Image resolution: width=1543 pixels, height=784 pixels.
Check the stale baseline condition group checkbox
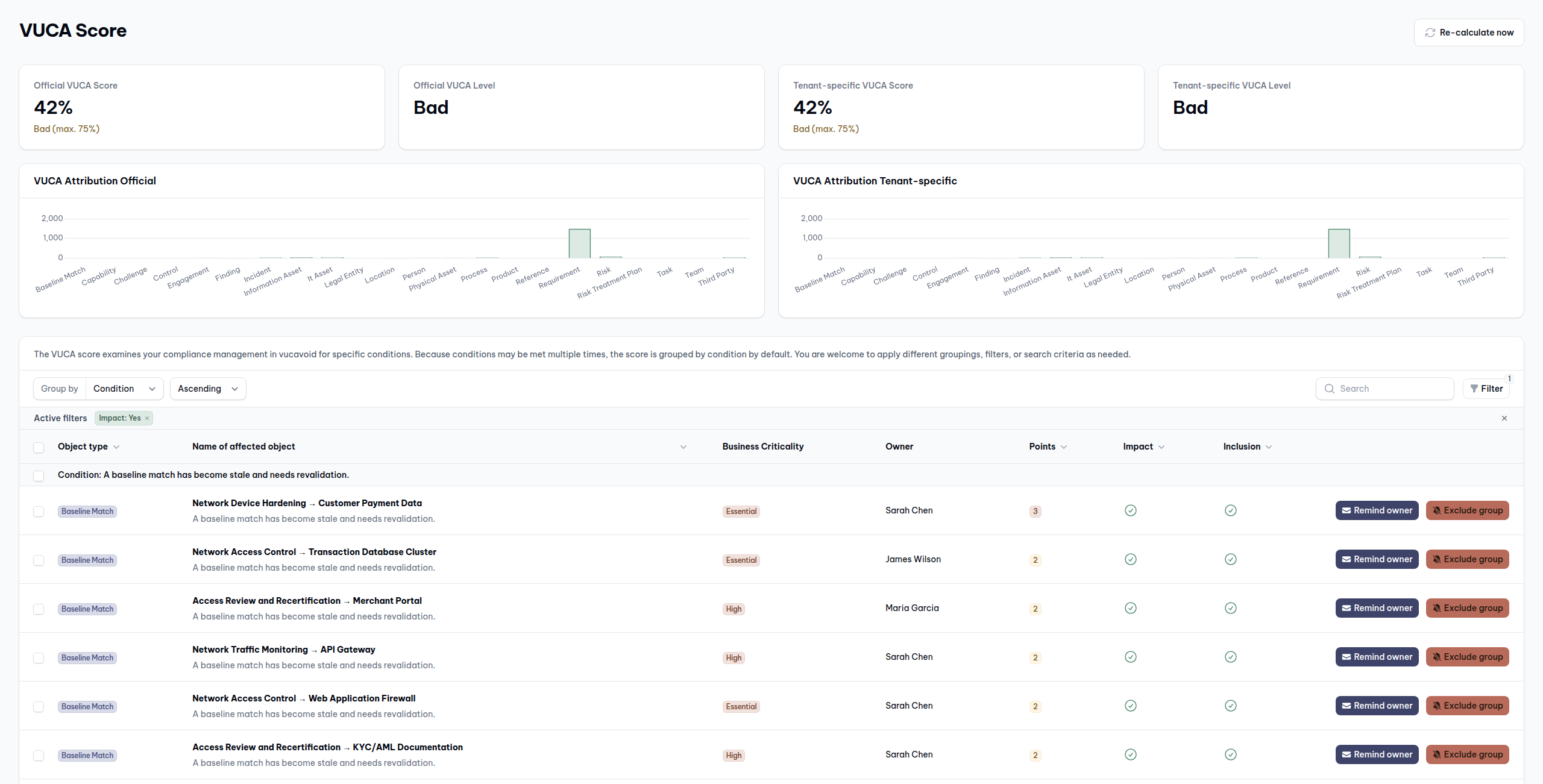pyautogui.click(x=39, y=475)
